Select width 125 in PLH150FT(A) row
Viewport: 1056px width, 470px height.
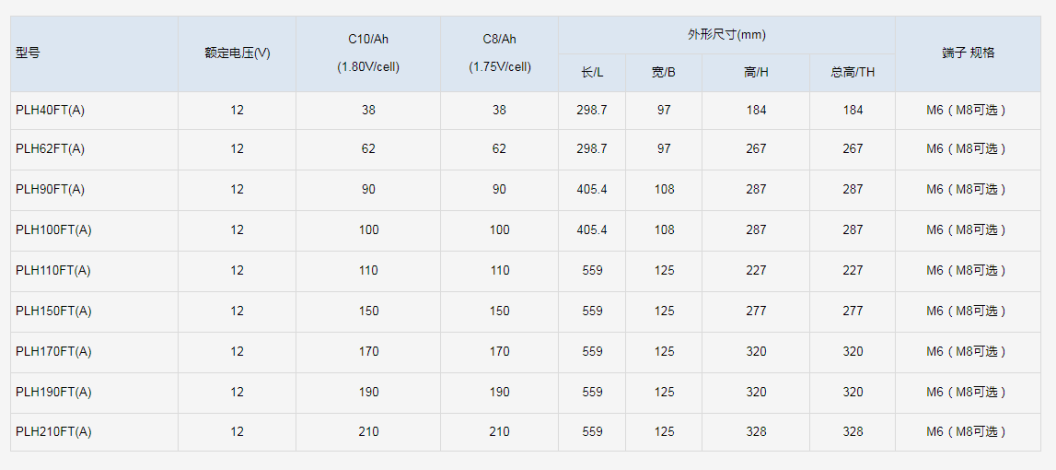click(x=664, y=311)
